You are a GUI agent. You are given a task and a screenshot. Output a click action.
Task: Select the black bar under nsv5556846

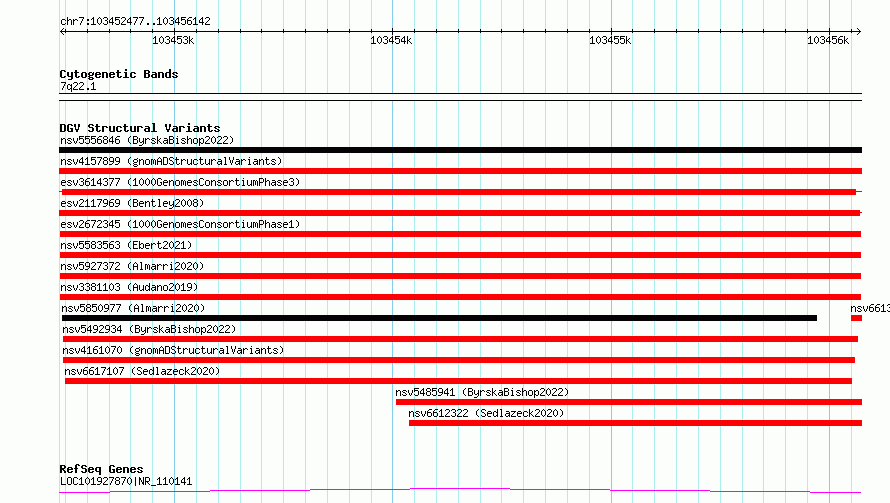[x=460, y=150]
